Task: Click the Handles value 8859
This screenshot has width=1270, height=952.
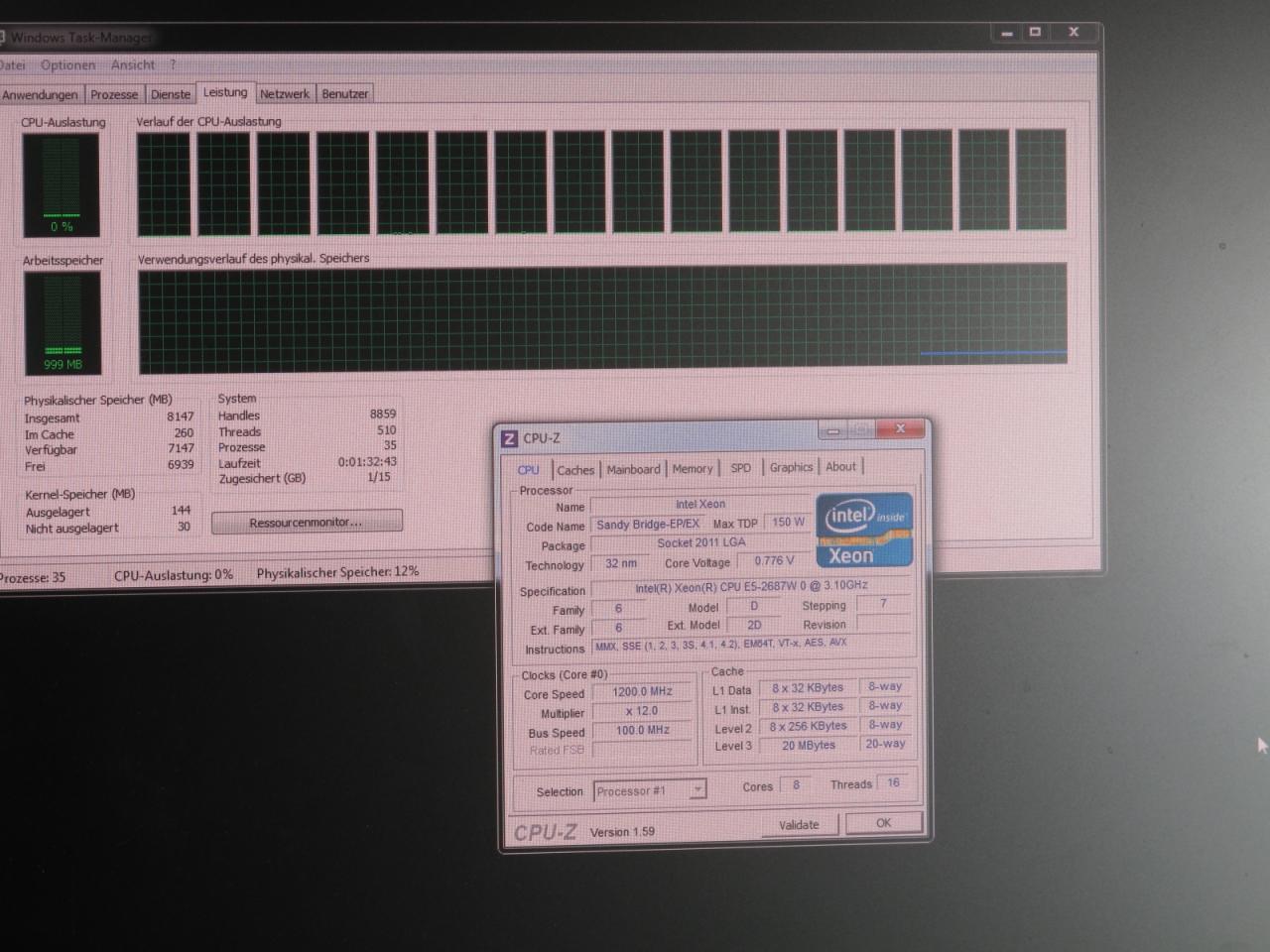Action: pos(383,415)
